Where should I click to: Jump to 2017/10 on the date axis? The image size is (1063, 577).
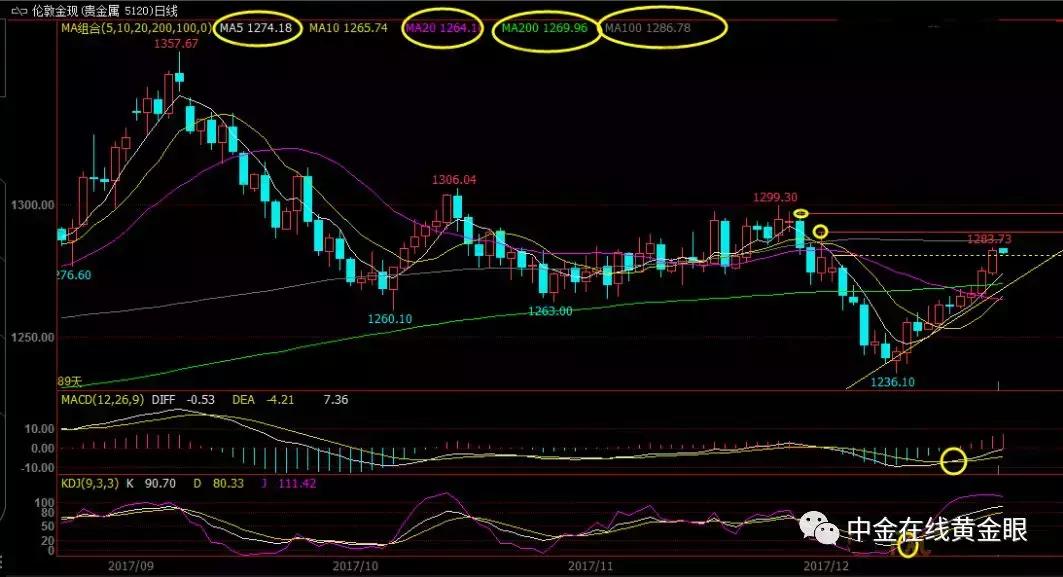358,565
